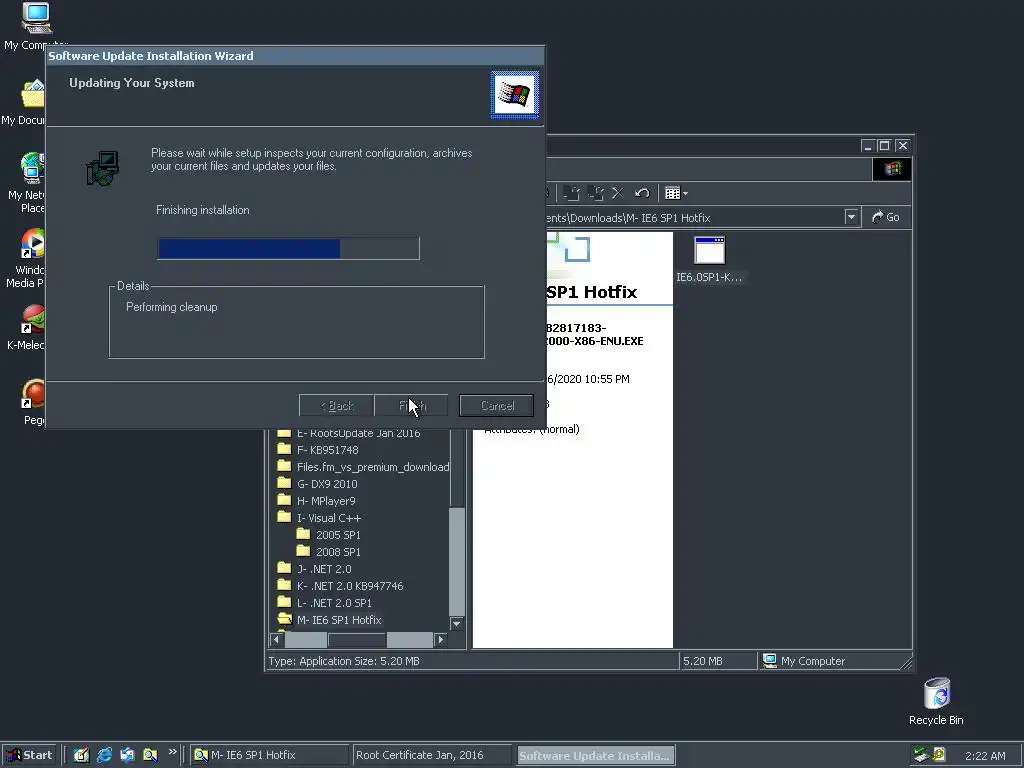Select the E- RootsUpdate Jan 2016 folder
This screenshot has height=768, width=1024.
359,433
